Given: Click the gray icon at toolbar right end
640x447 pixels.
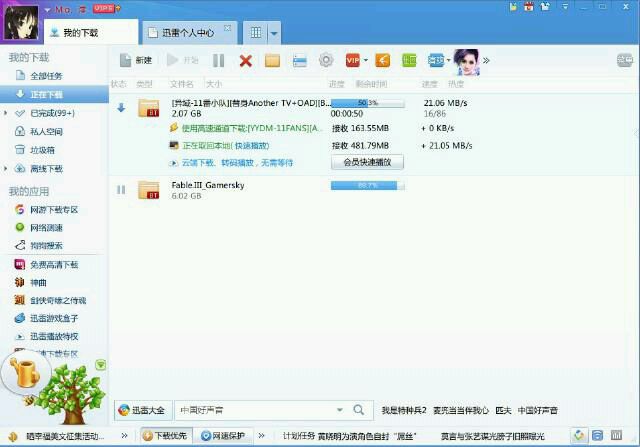Looking at the screenshot, I should click(624, 60).
